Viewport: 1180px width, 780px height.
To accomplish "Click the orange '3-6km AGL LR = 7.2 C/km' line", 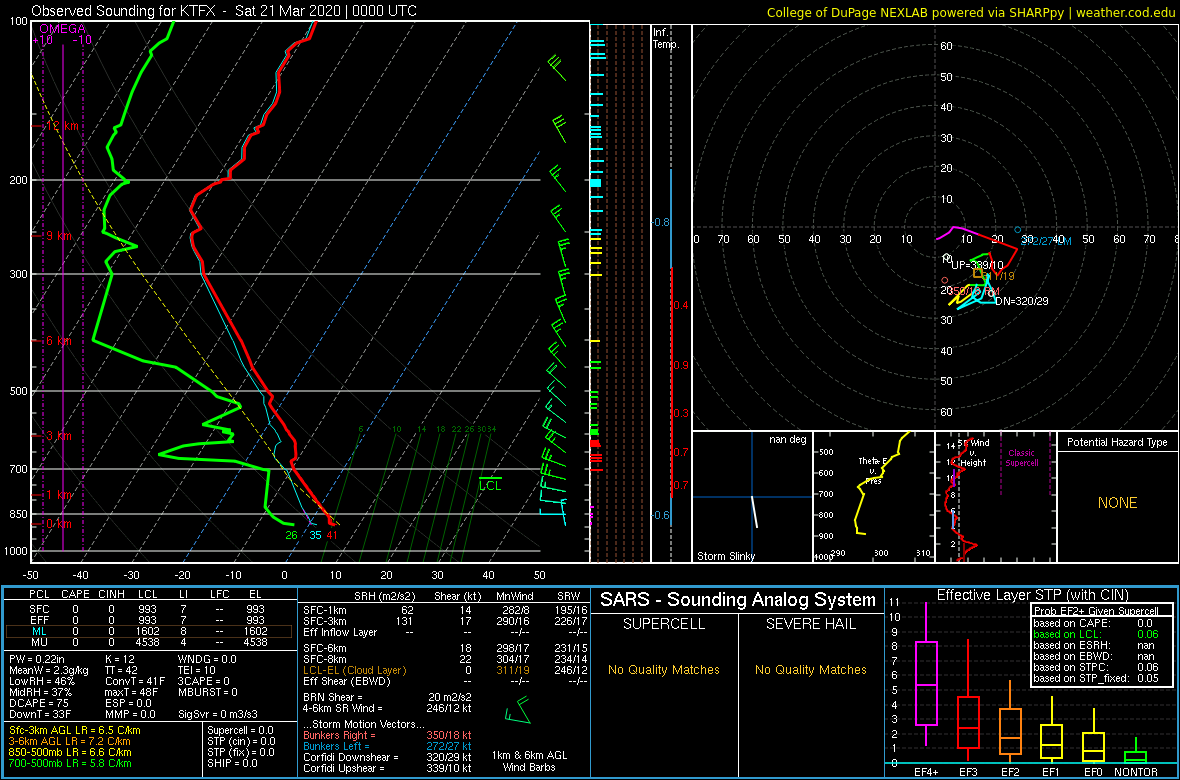I will (x=72, y=742).
